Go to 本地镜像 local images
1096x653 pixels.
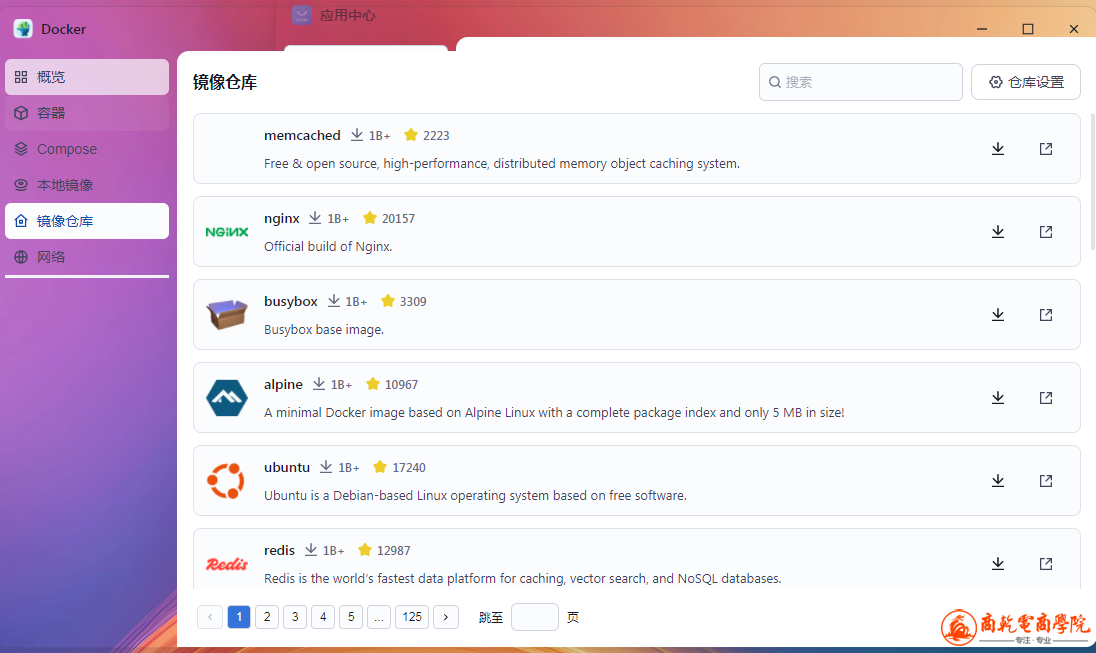(87, 185)
